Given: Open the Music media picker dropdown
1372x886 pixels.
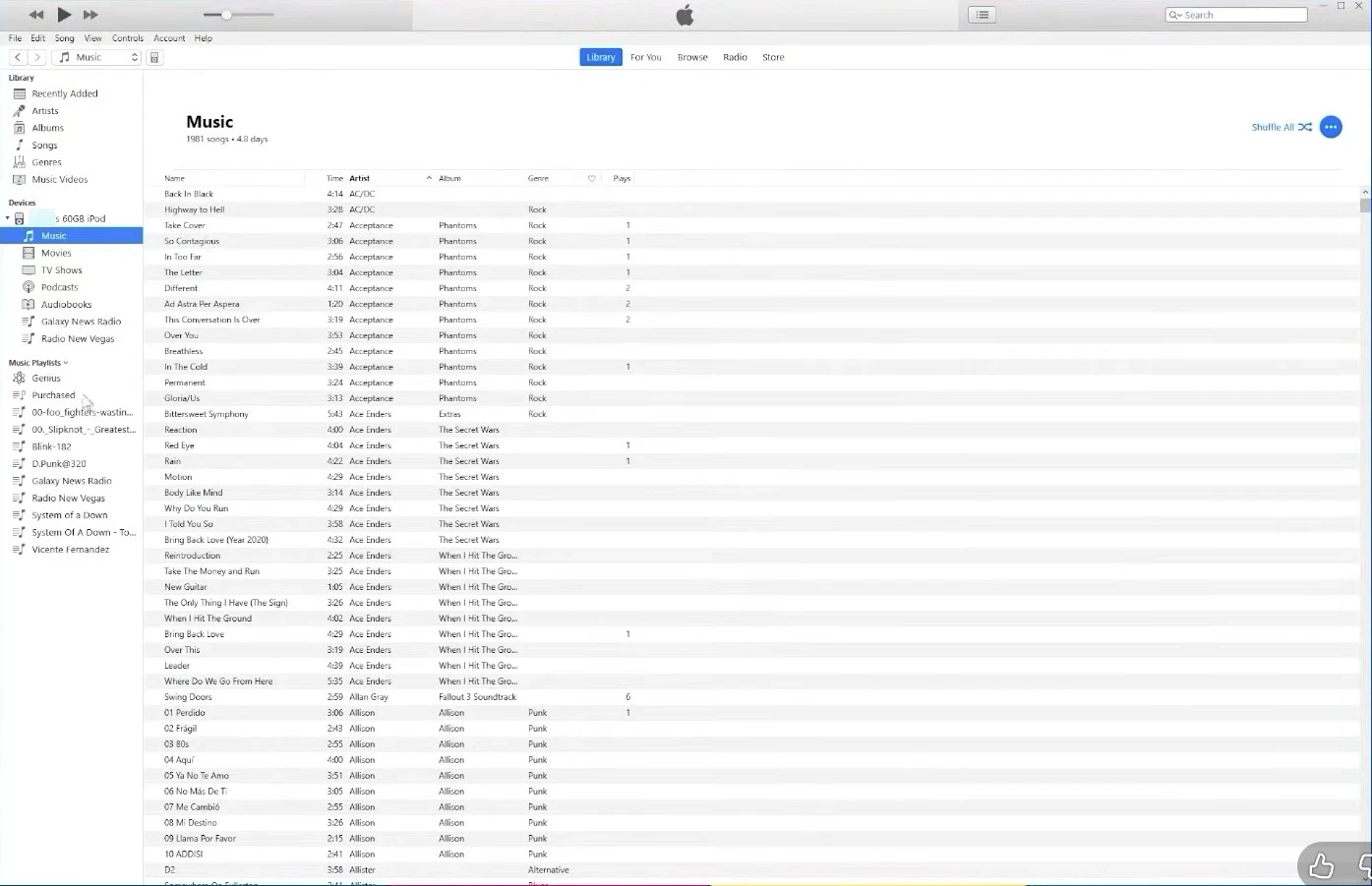Looking at the screenshot, I should 96,57.
